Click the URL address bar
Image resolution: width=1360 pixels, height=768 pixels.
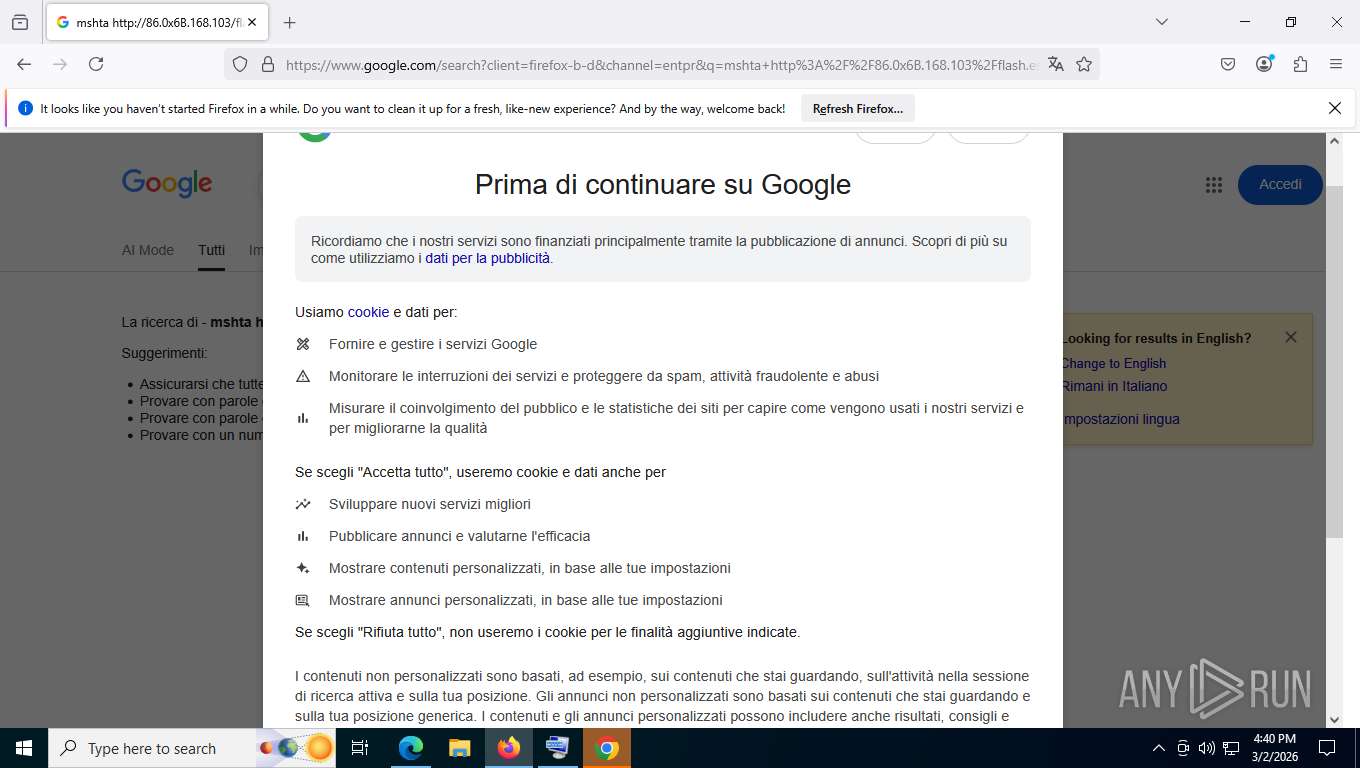pyautogui.click(x=660, y=64)
